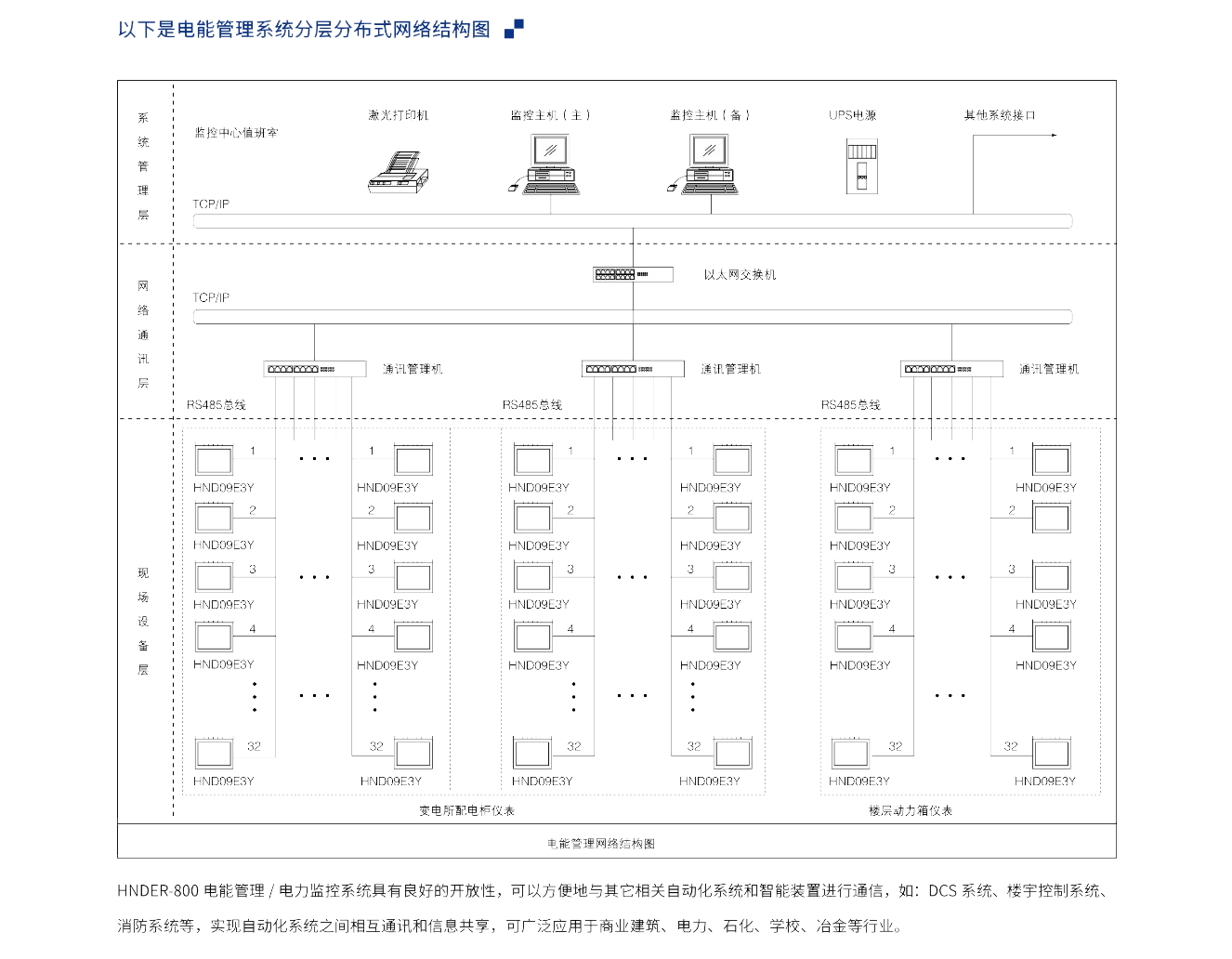This screenshot has width=1232, height=959.
Task: Click the TCP/IP bus bar in 网络通讯层
Action: pos(632,317)
